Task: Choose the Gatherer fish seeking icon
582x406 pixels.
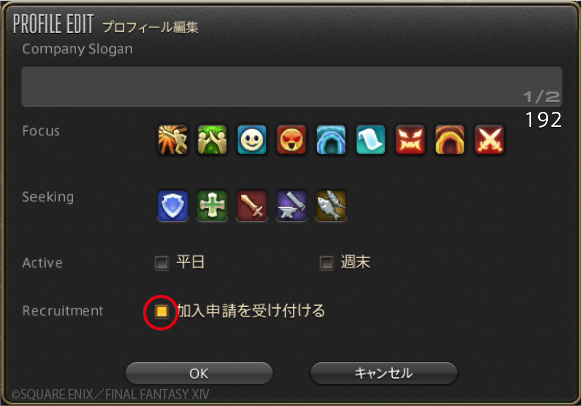Action: pos(331,206)
